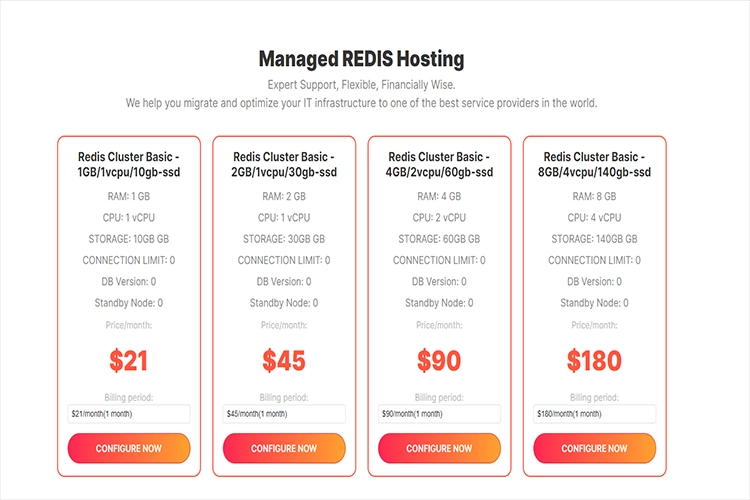Open the $90/month billing period selector
This screenshot has height=500, width=750.
pos(439,414)
